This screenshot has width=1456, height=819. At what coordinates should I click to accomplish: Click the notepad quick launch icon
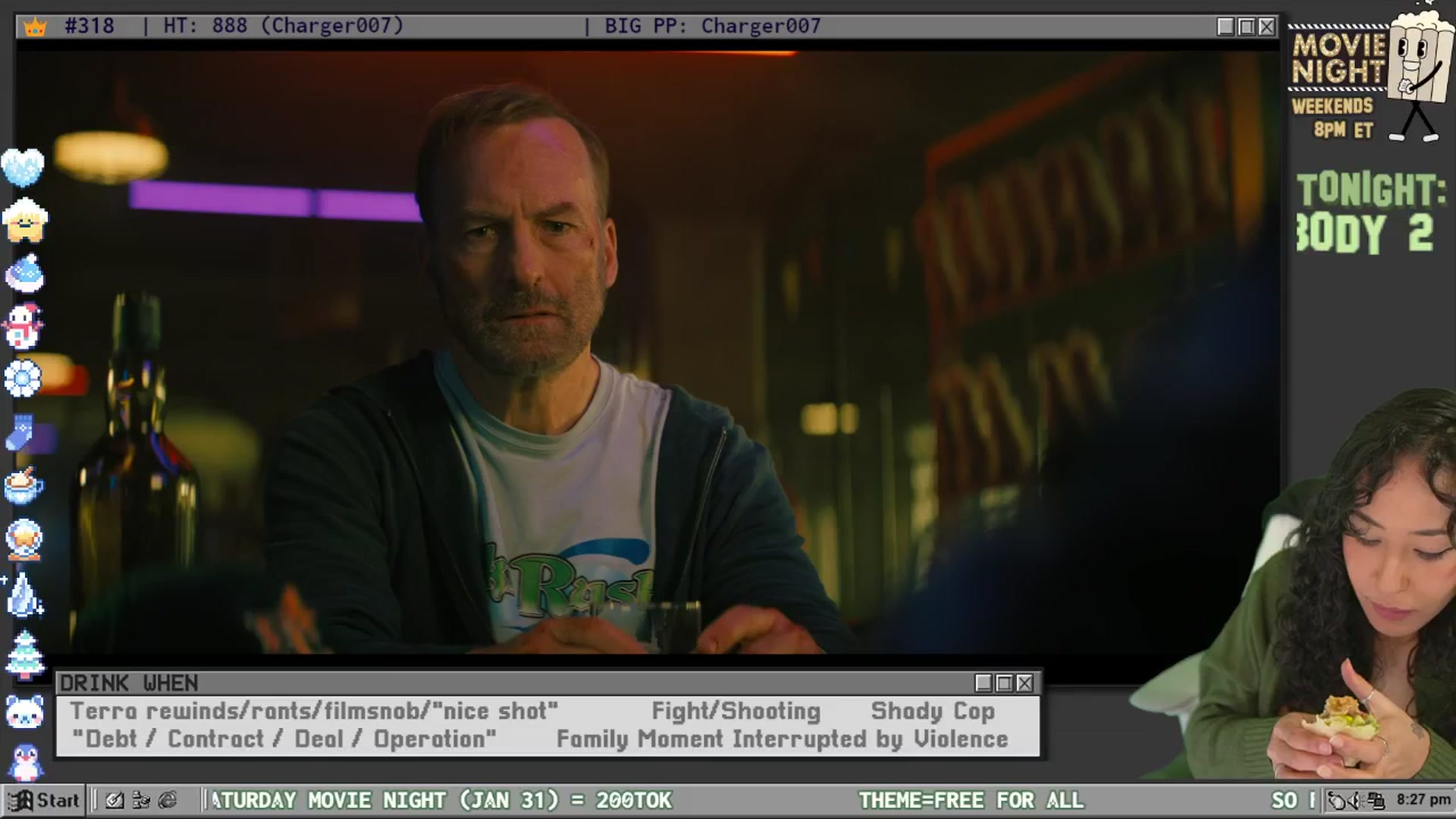coord(115,800)
